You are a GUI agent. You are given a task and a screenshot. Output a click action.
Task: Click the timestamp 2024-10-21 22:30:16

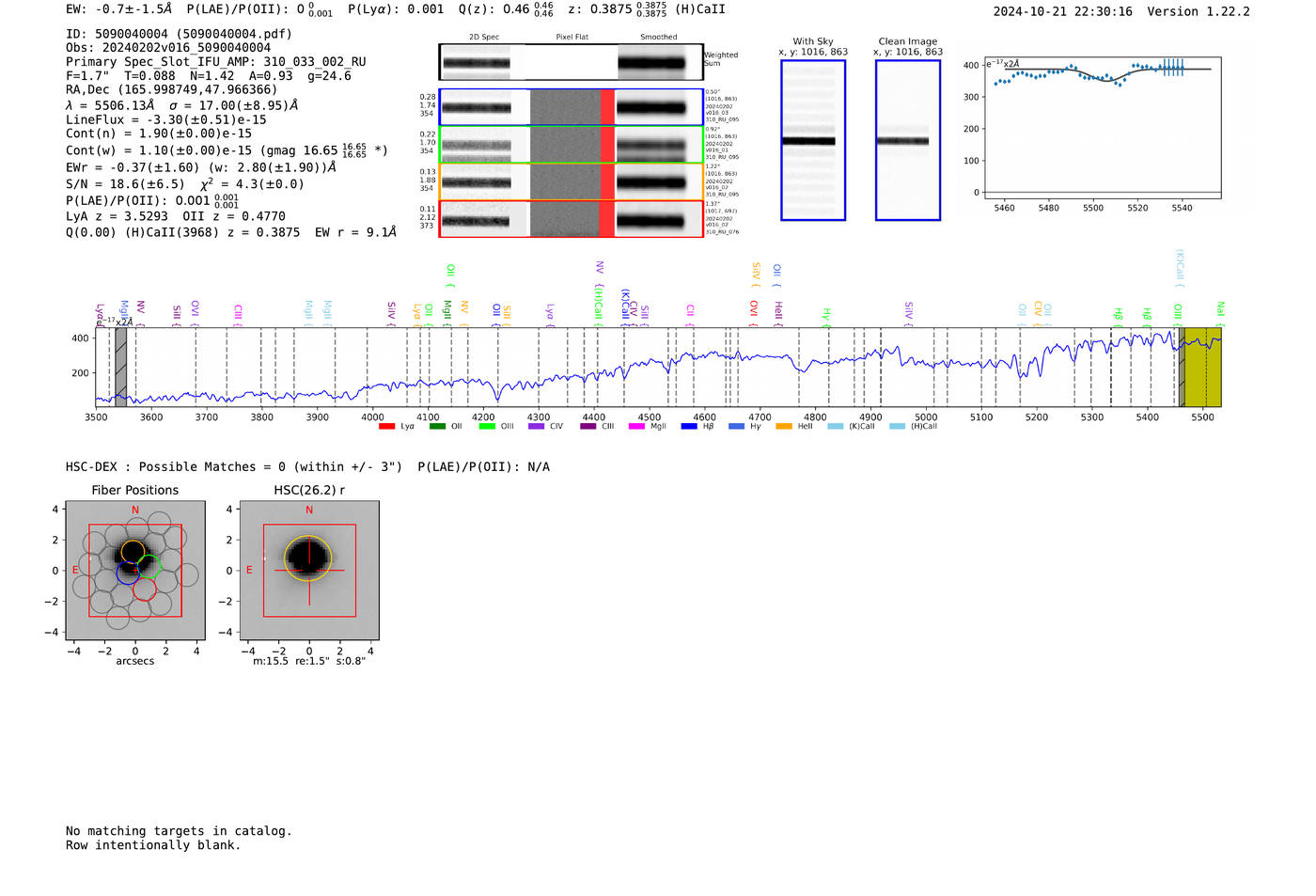tap(1063, 11)
